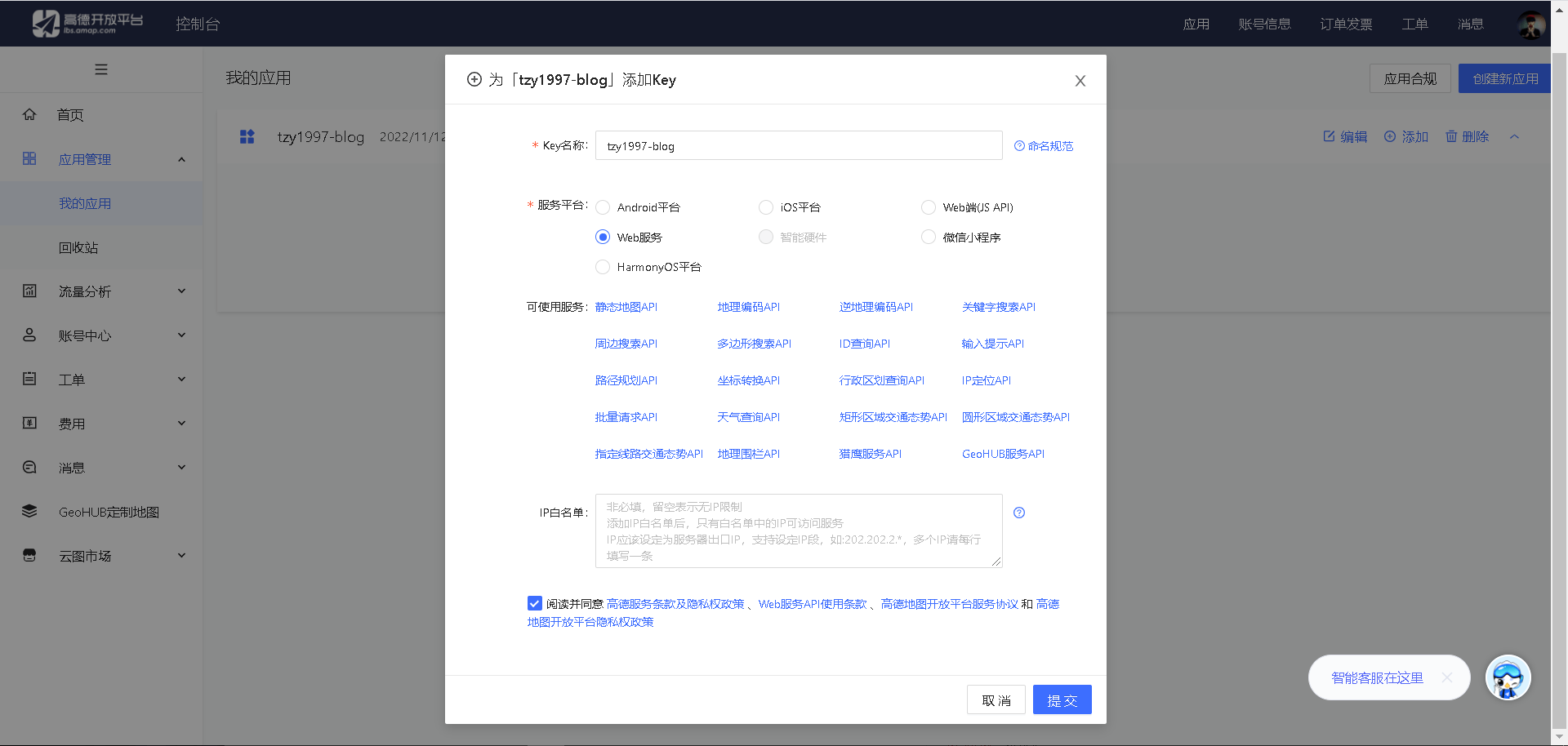Click the 首页 home icon
The width and height of the screenshot is (1568, 746).
coord(29,115)
